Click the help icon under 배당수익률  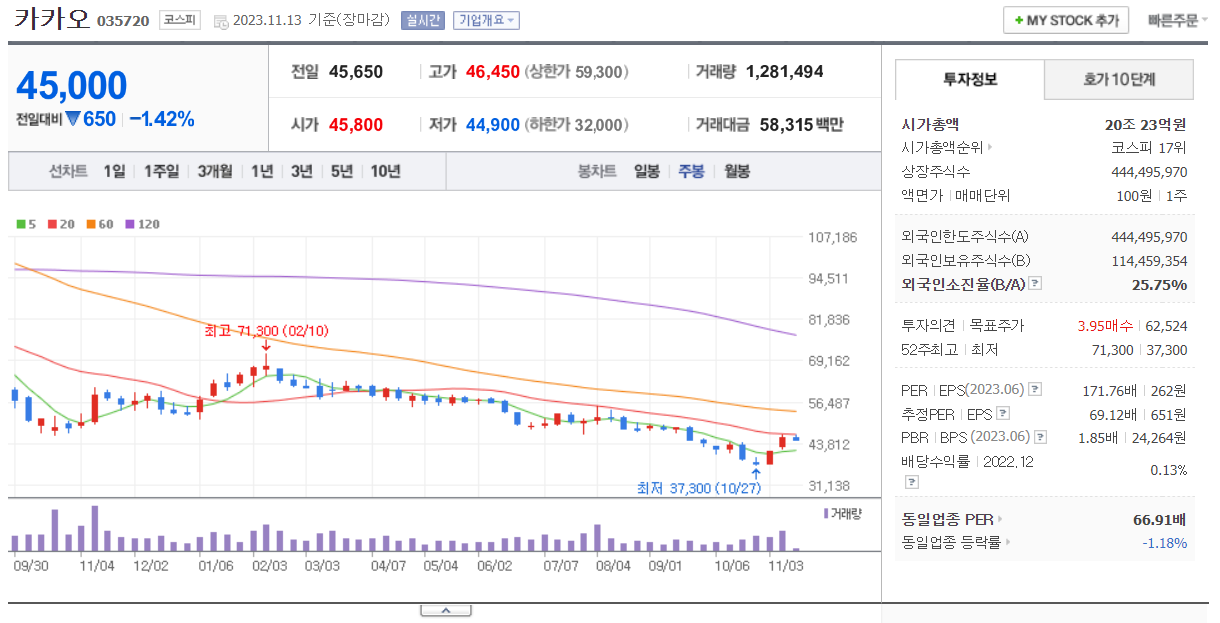911,482
